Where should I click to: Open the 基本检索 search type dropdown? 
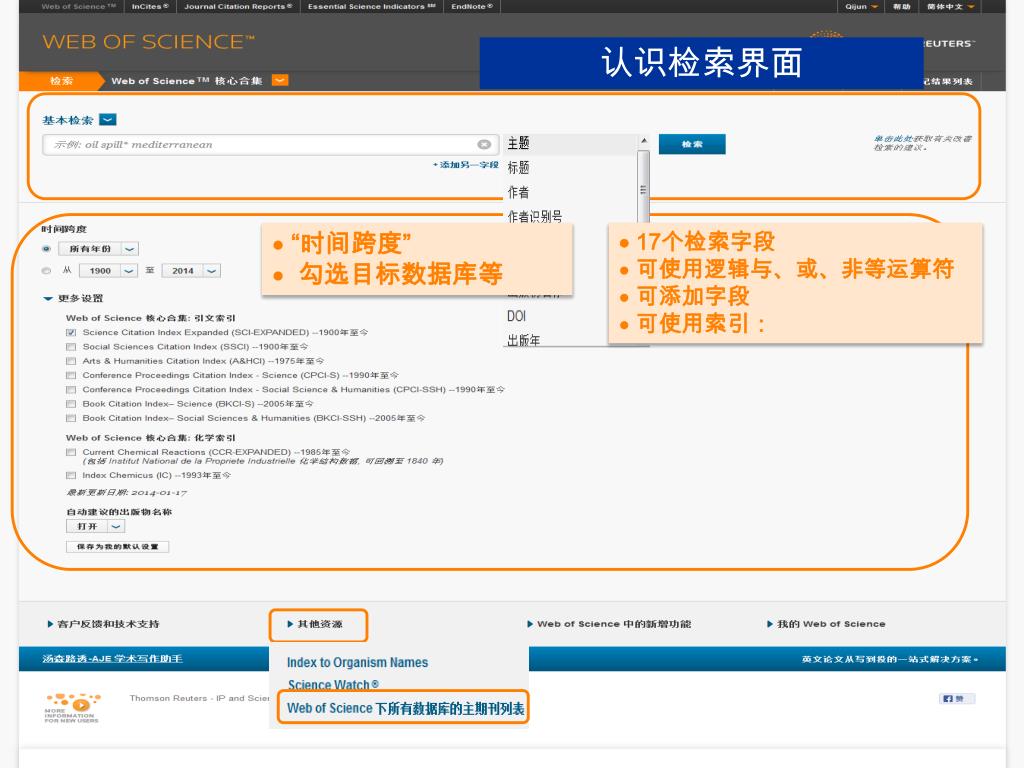point(108,120)
